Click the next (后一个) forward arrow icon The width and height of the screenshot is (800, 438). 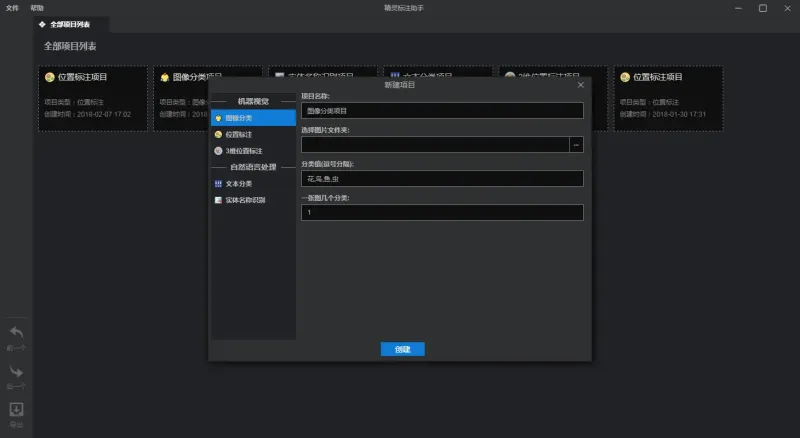(16, 371)
